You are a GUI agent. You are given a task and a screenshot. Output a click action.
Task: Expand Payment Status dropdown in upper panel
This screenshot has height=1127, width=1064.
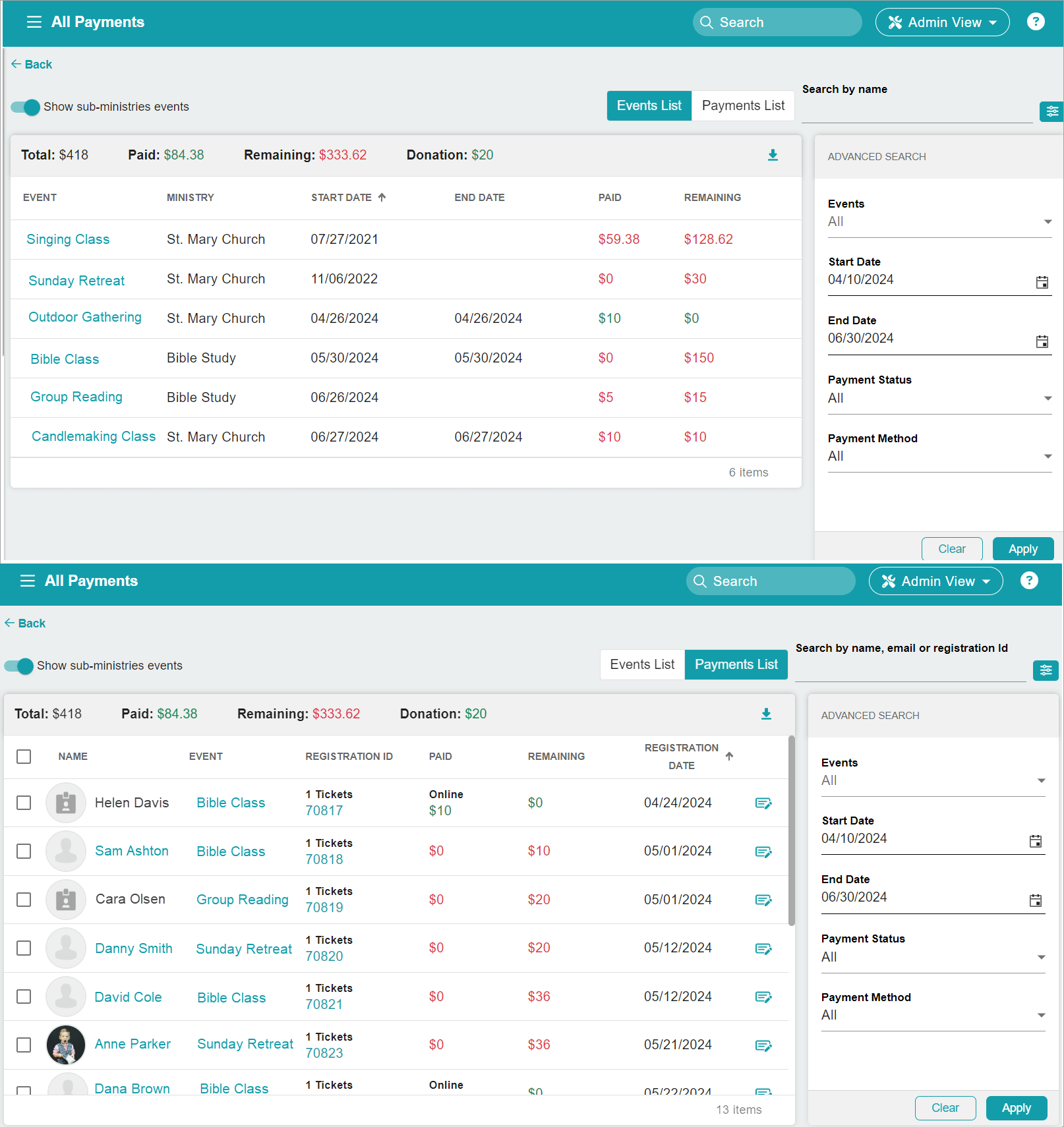tap(939, 399)
